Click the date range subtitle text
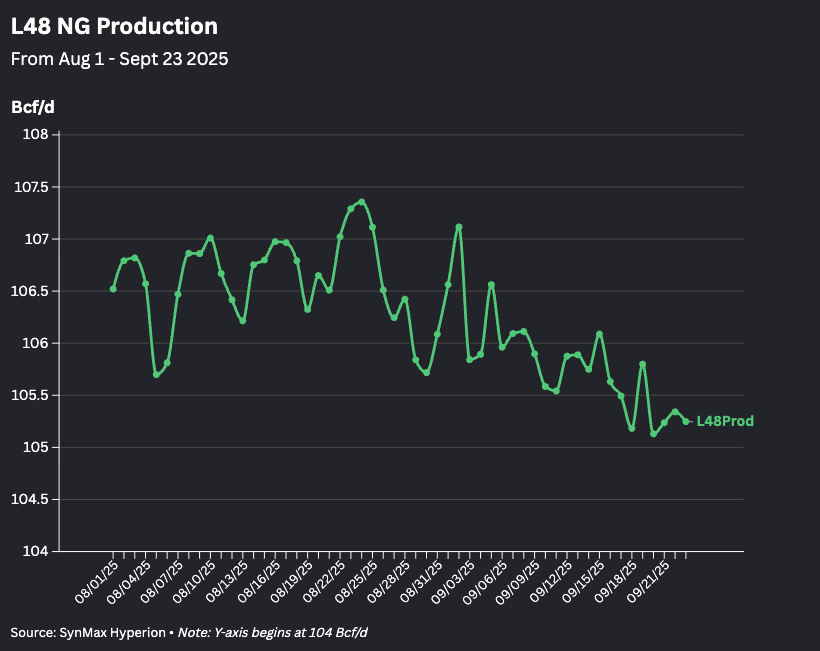The width and height of the screenshot is (820, 651). coord(119,59)
